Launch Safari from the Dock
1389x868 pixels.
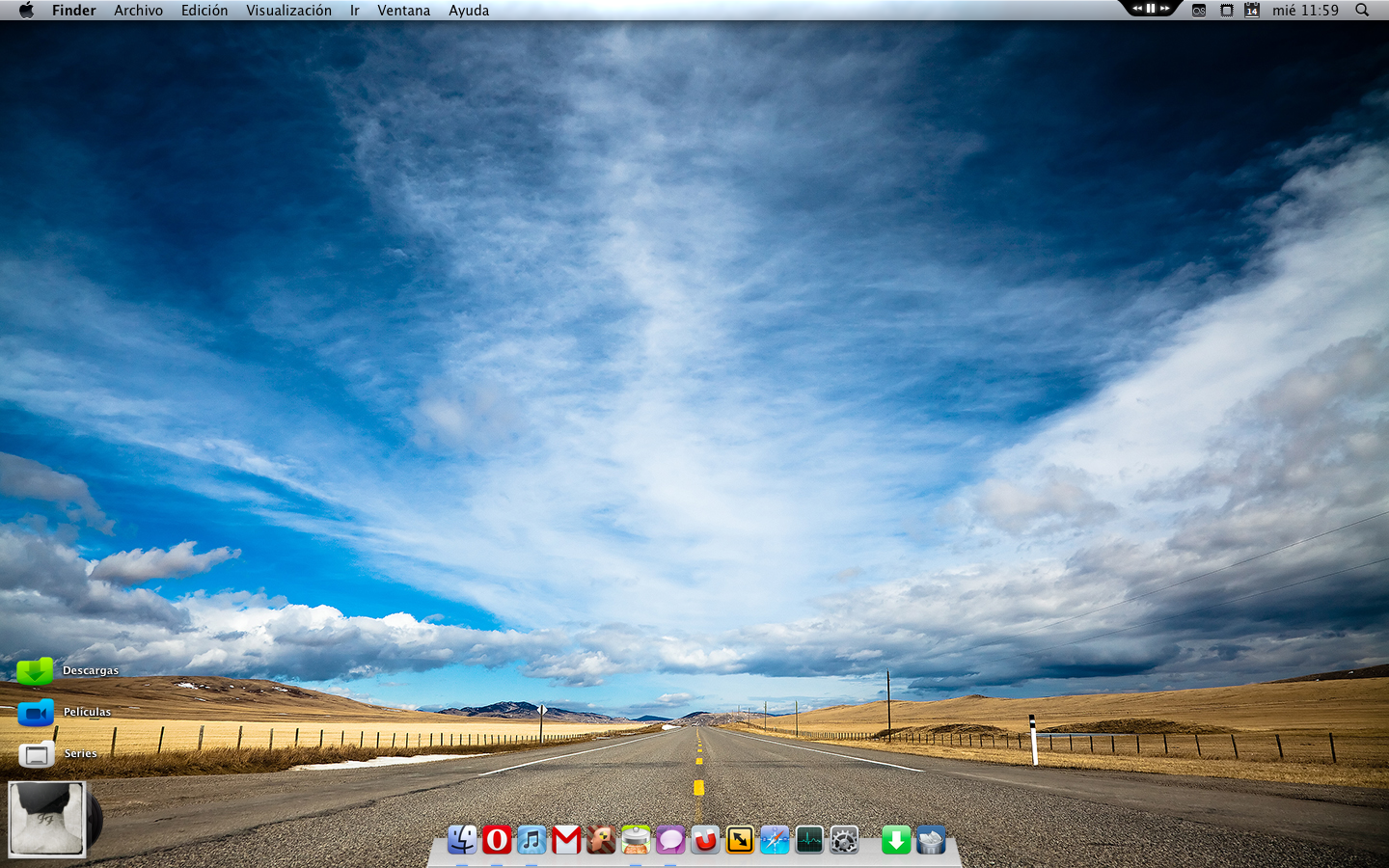coord(775,839)
